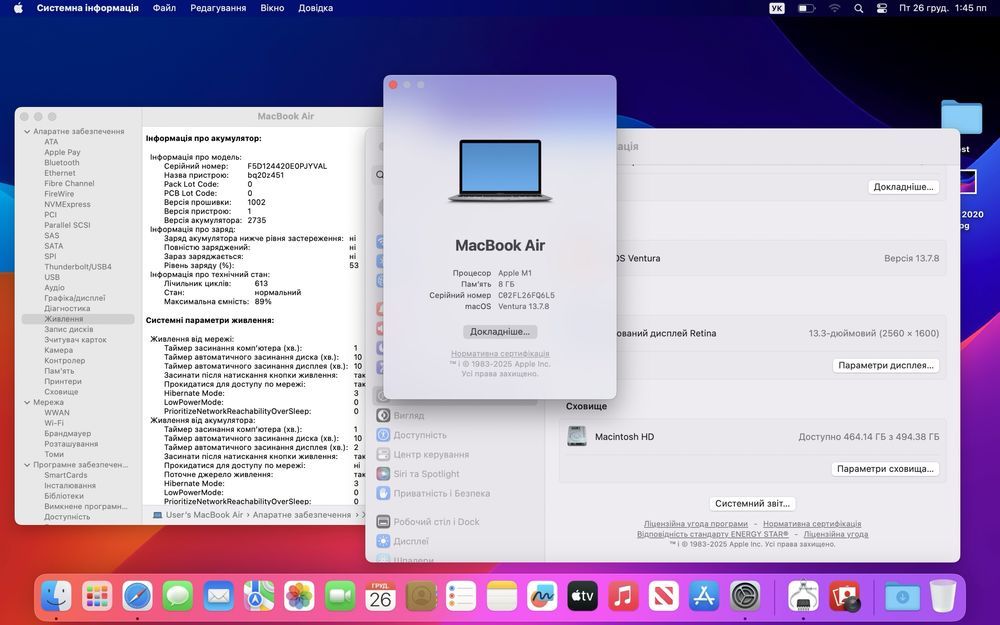The width and height of the screenshot is (1000, 625).
Task: Launch Freeform from the Dock
Action: coord(542,596)
